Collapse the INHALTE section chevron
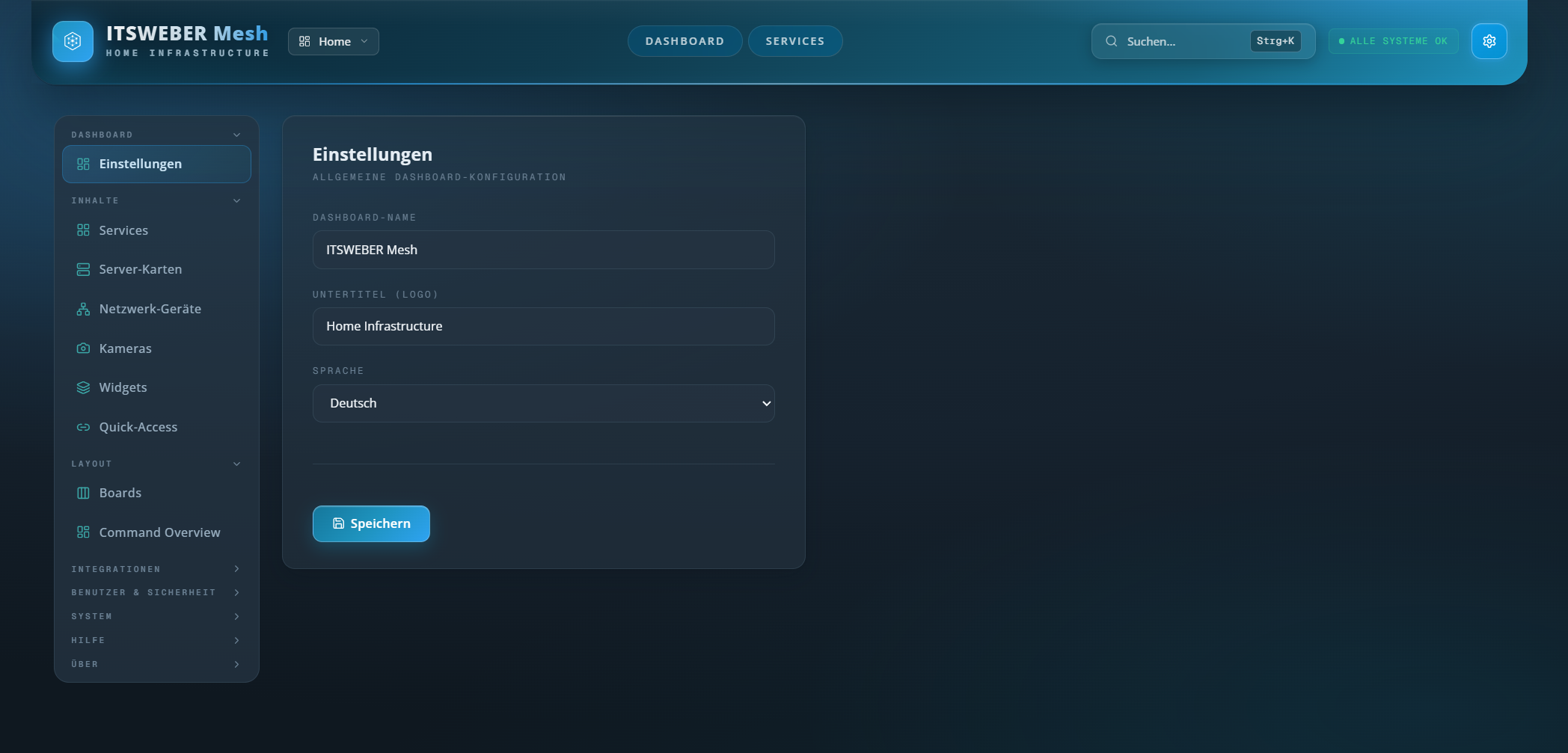 click(236, 200)
